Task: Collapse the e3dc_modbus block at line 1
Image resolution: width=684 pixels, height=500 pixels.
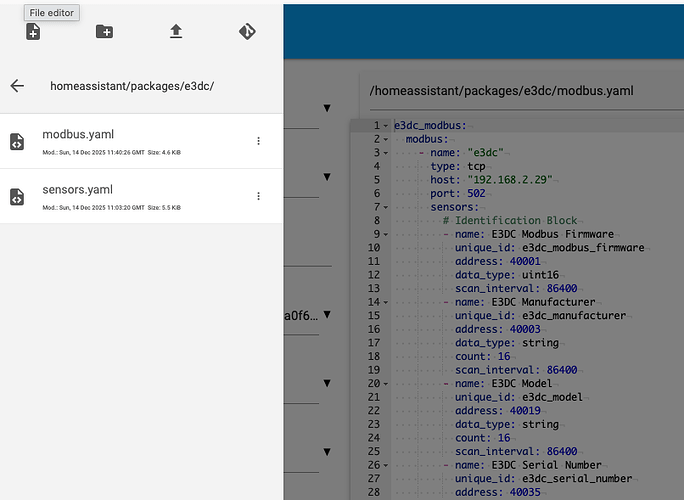Action: [x=387, y=126]
